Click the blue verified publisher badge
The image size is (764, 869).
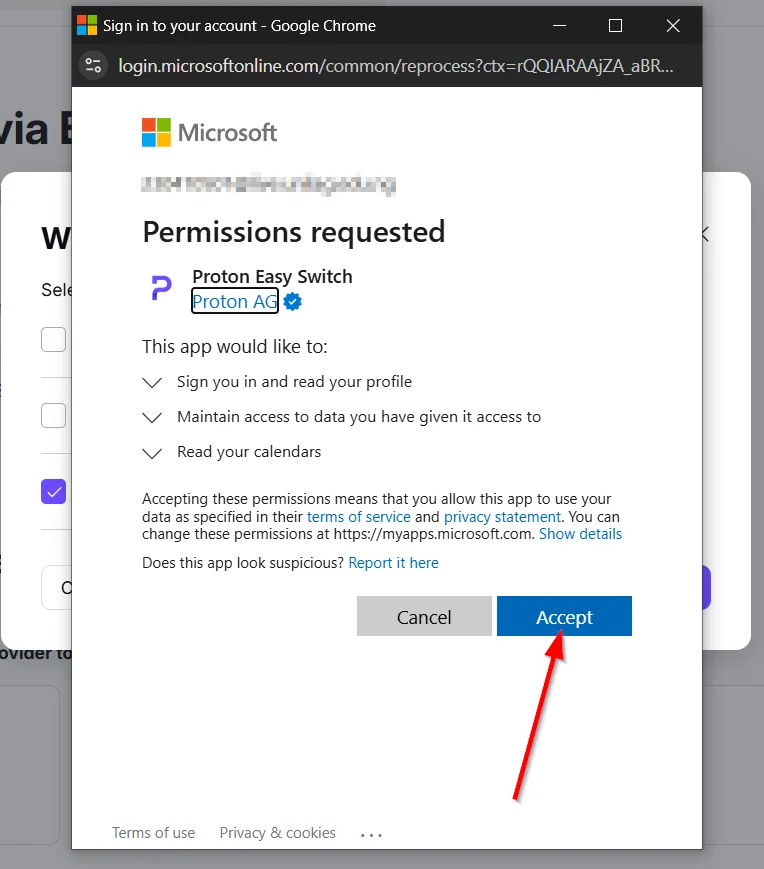293,301
